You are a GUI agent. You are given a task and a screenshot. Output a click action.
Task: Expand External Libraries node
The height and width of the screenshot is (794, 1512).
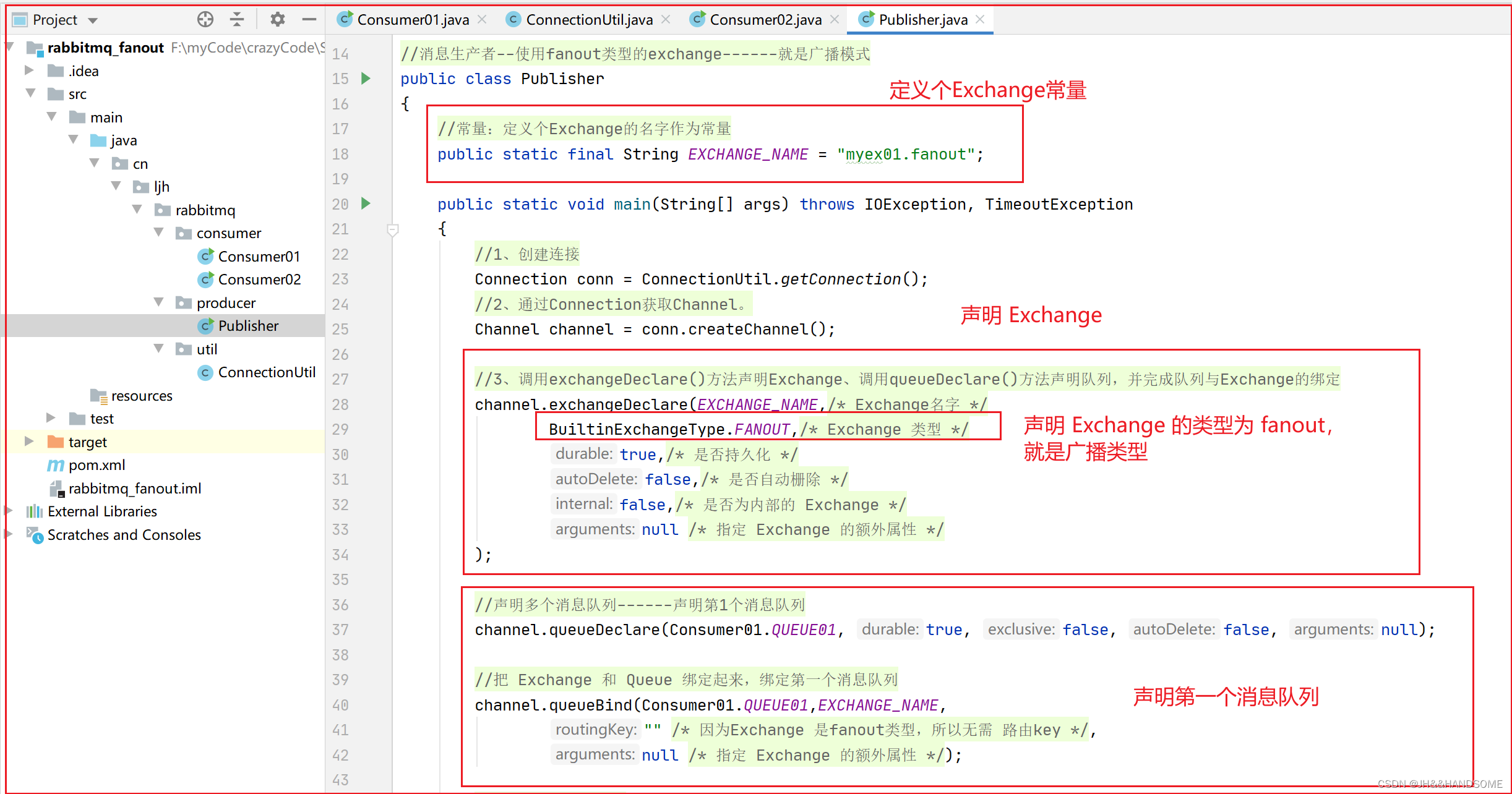[9, 511]
